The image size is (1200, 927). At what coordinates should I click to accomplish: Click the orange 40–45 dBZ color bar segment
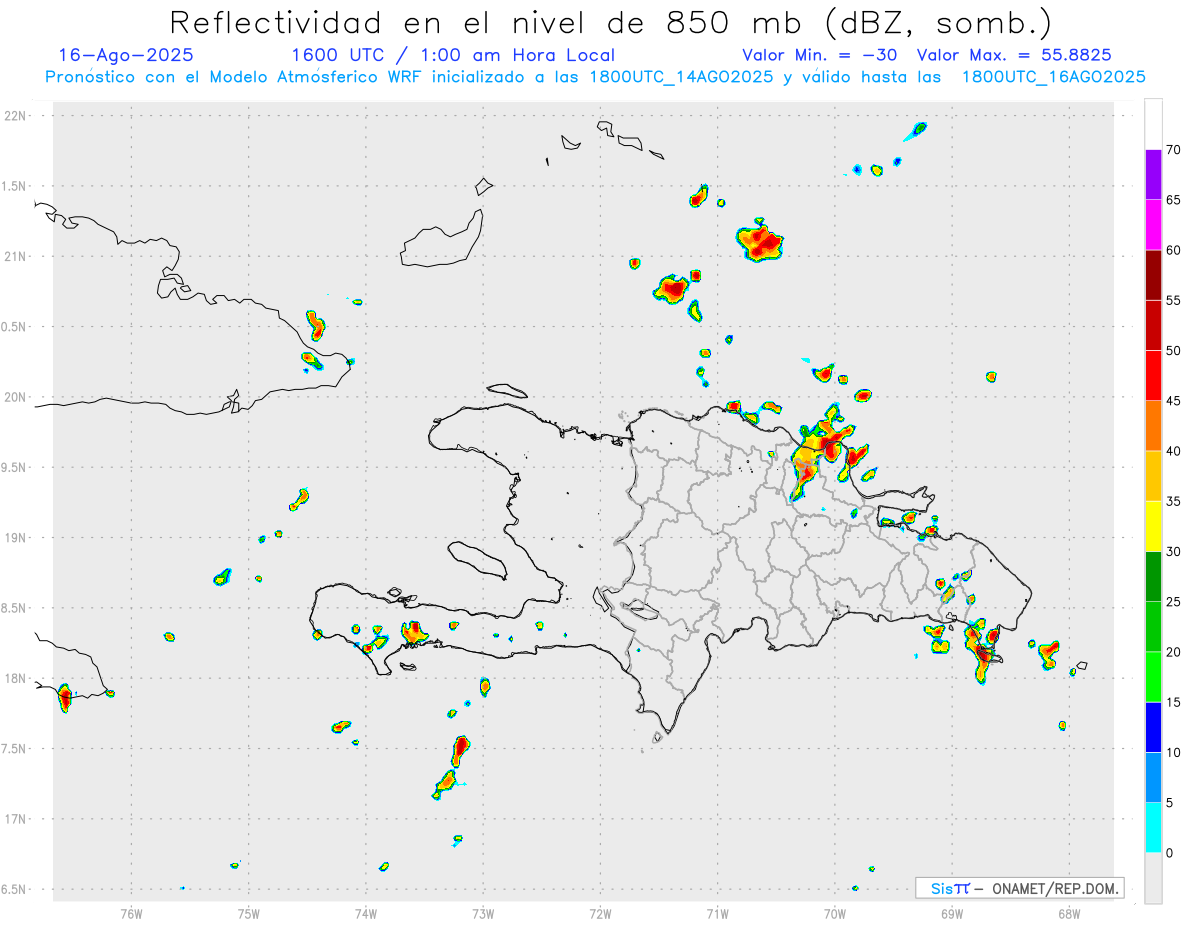tap(1153, 425)
